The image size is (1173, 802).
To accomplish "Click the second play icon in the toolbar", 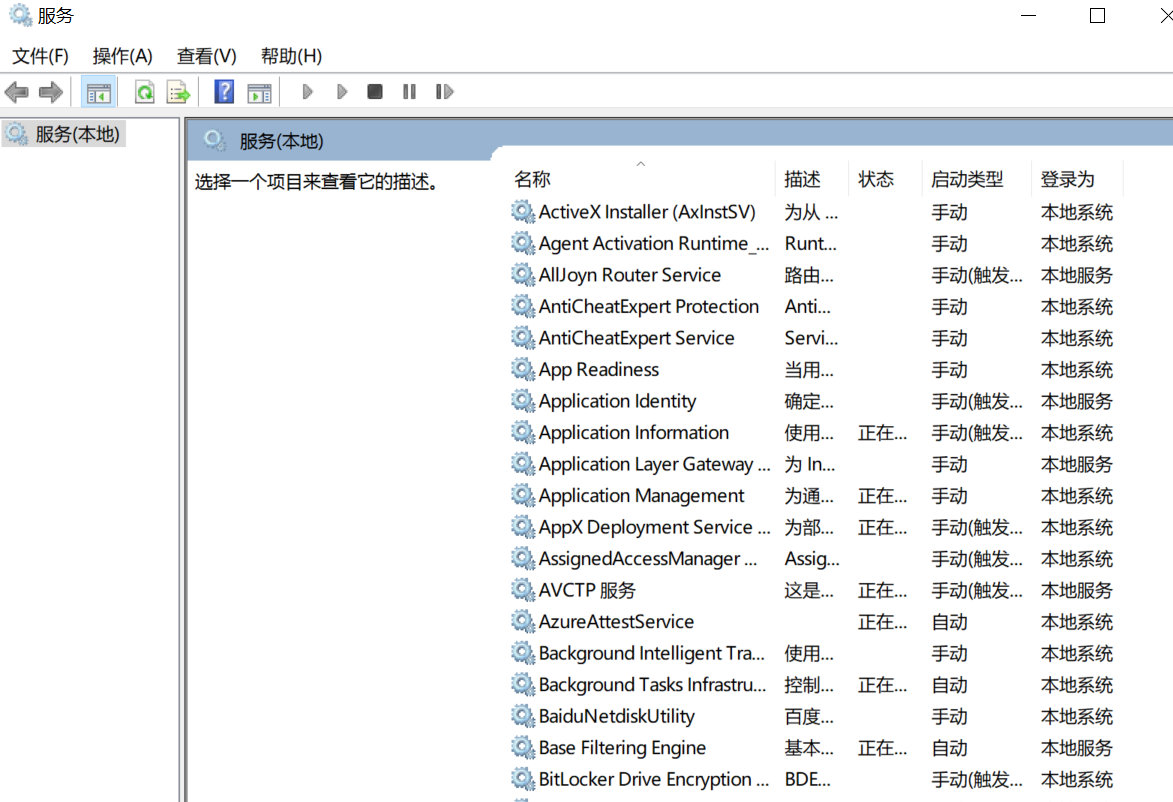I will pyautogui.click(x=342, y=92).
